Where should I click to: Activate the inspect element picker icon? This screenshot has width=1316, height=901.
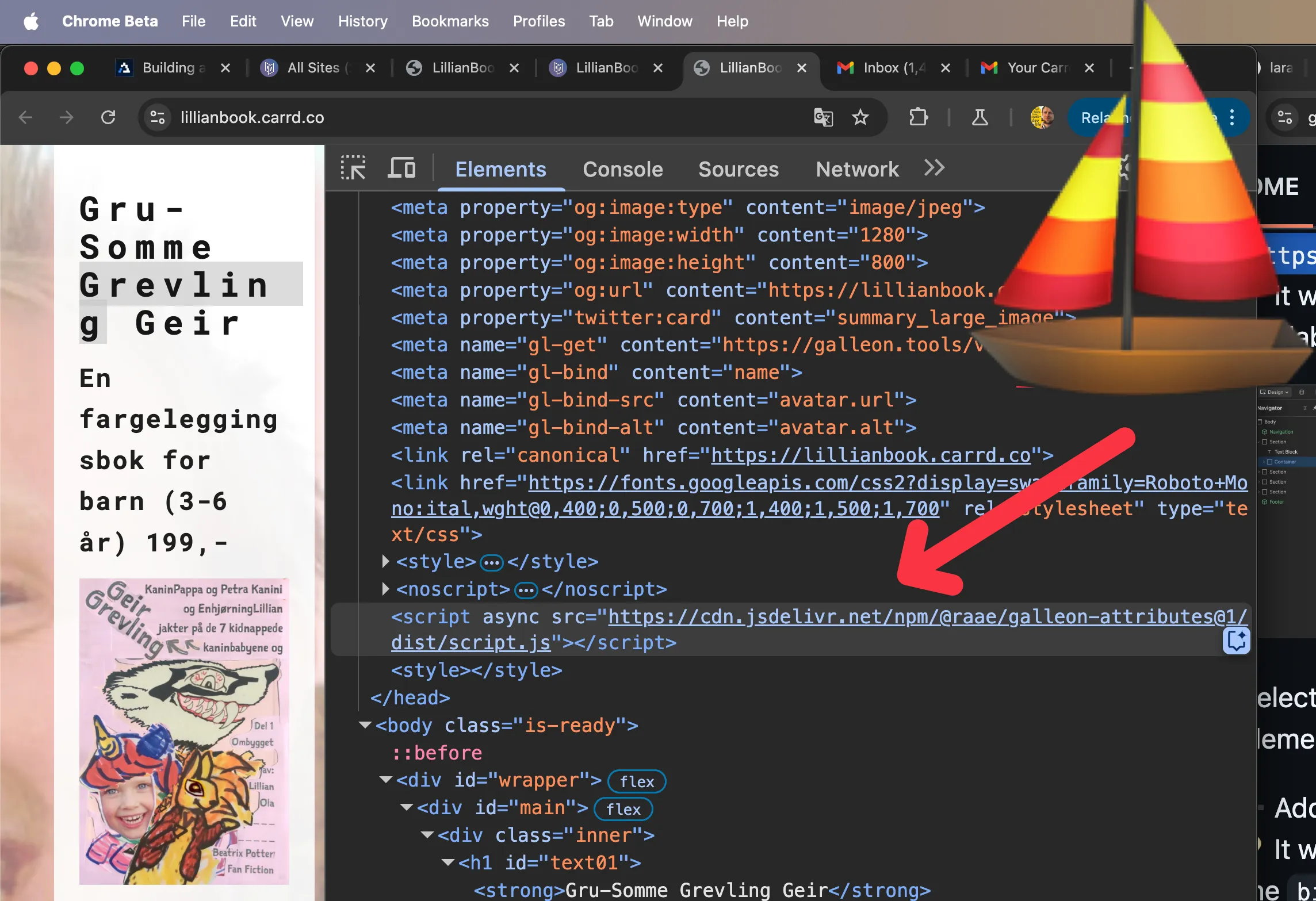pos(353,168)
